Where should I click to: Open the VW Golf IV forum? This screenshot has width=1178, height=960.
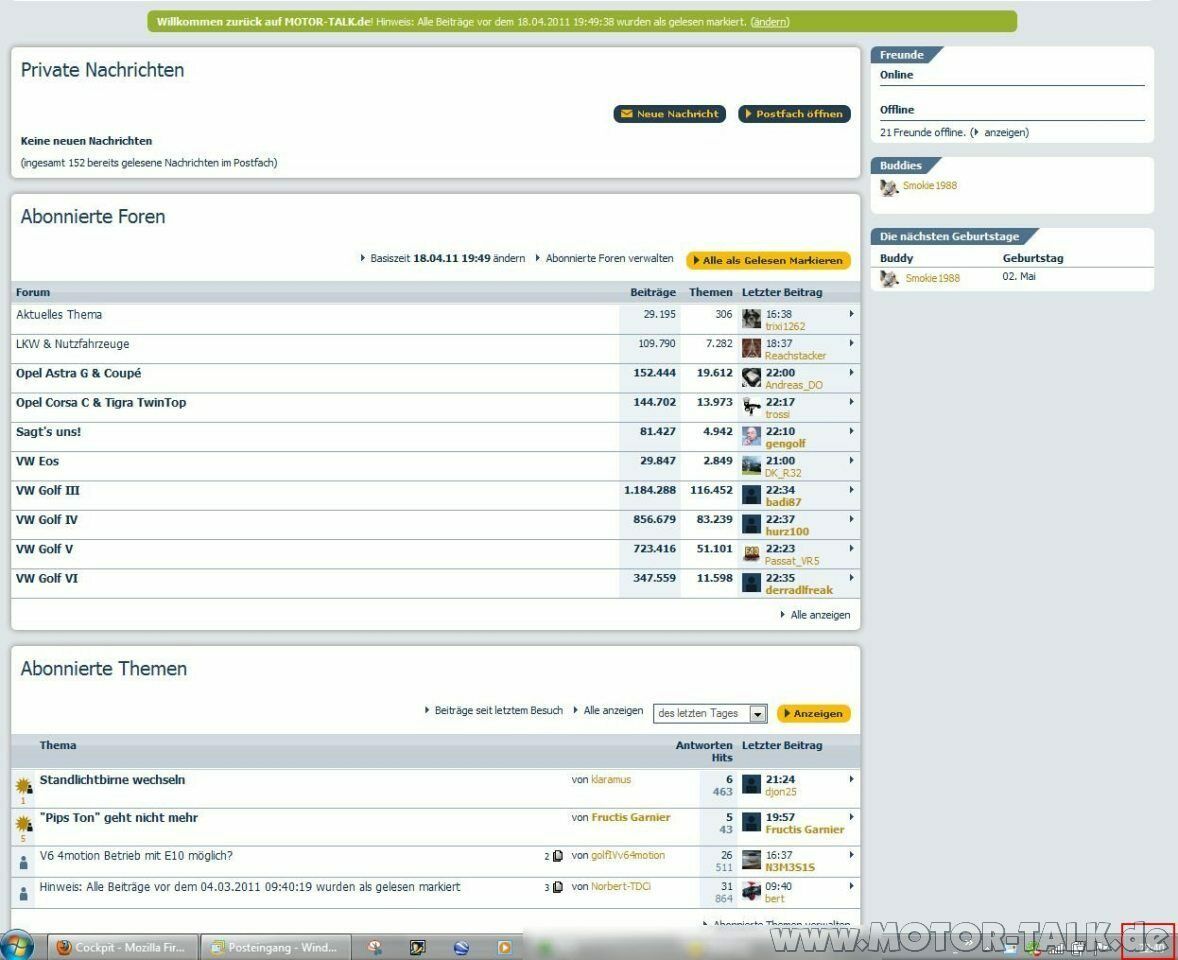[47, 520]
